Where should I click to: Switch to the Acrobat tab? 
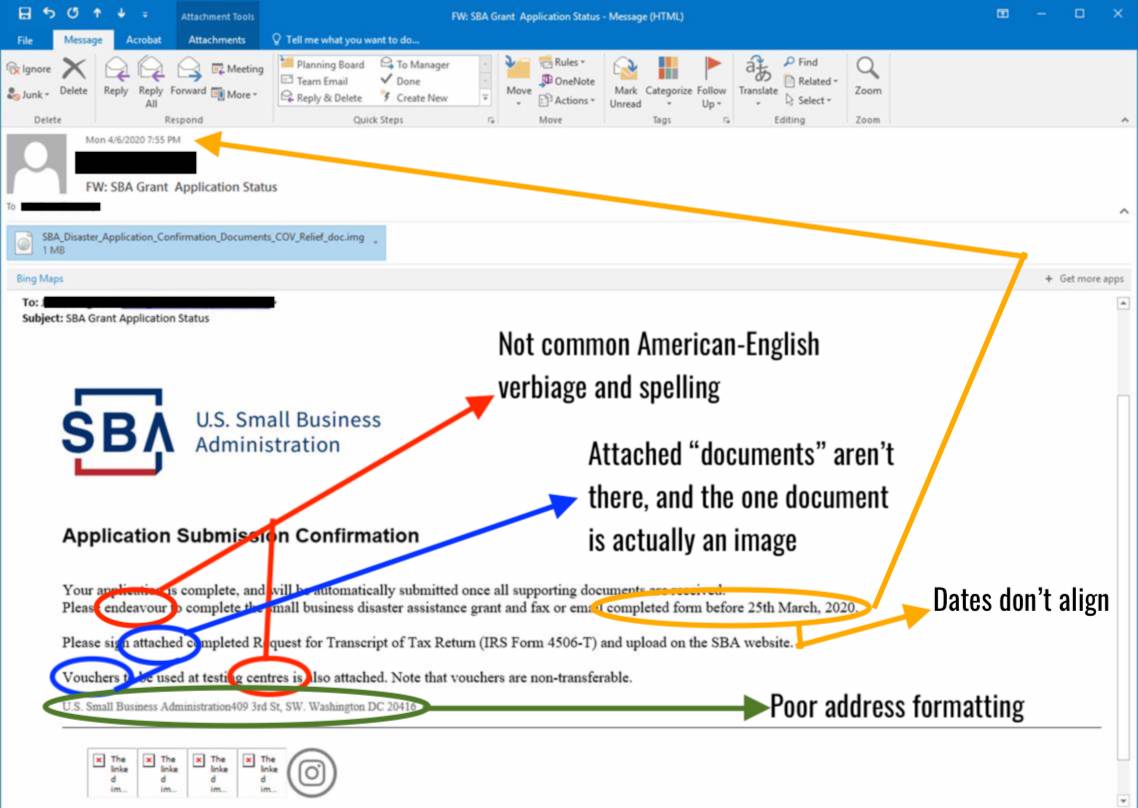pos(143,40)
